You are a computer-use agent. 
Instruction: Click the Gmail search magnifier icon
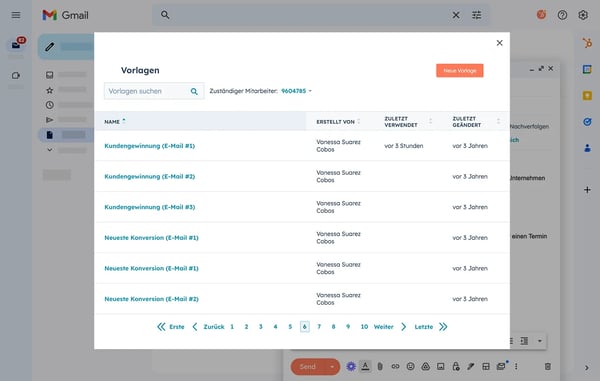[x=165, y=15]
